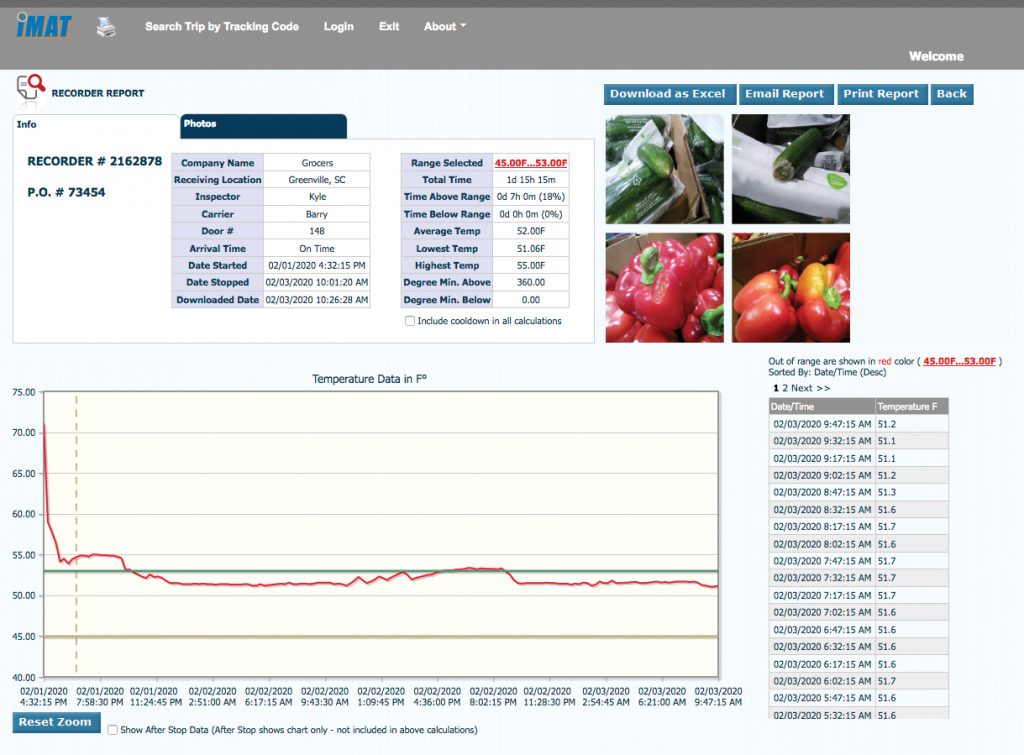Click the dashed vertical marker on the chart
This screenshot has height=755, width=1024.
coord(76,534)
